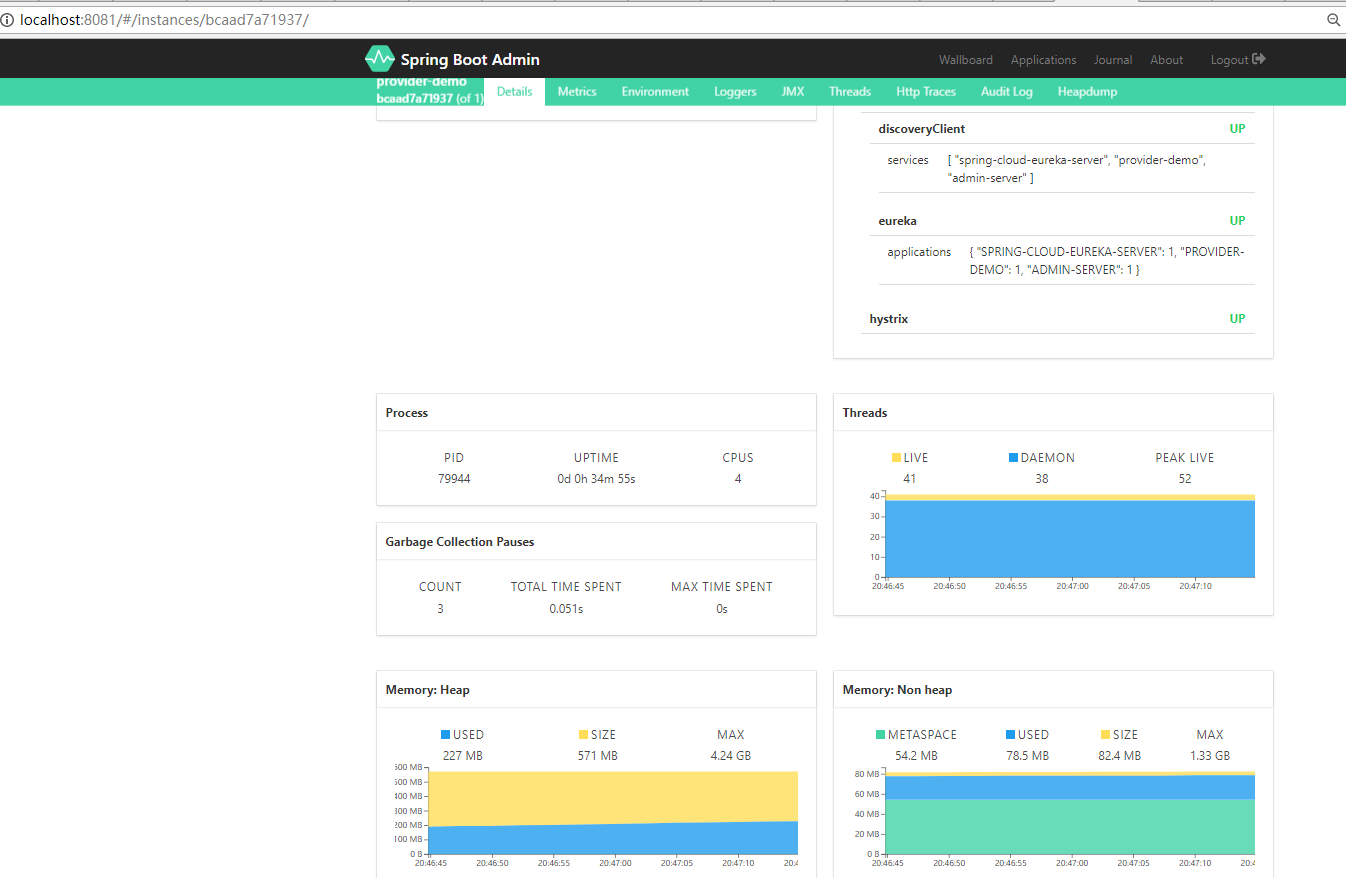
Task: Click the eureka health row label
Action: click(898, 221)
